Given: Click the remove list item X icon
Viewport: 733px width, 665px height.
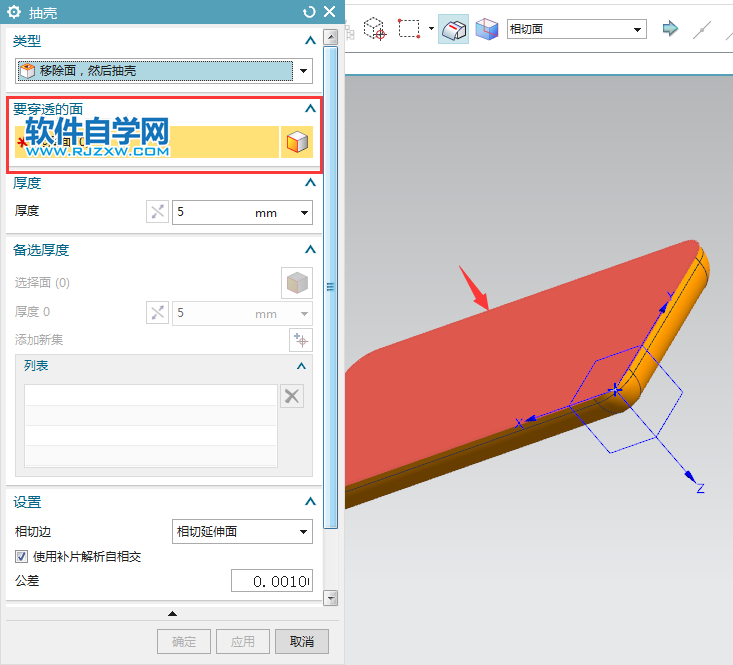Looking at the screenshot, I should pos(292,396).
